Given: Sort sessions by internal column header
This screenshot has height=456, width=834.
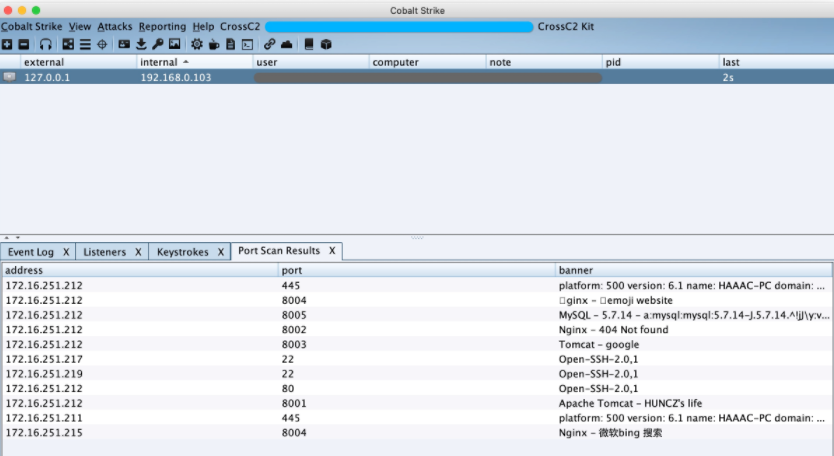Looking at the screenshot, I should [x=194, y=62].
